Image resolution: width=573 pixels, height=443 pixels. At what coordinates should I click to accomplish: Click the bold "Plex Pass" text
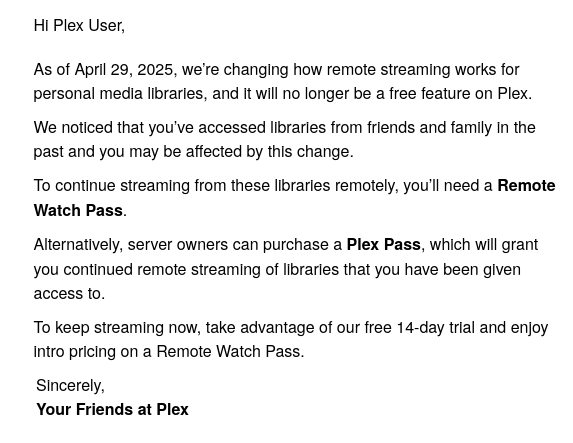click(383, 245)
